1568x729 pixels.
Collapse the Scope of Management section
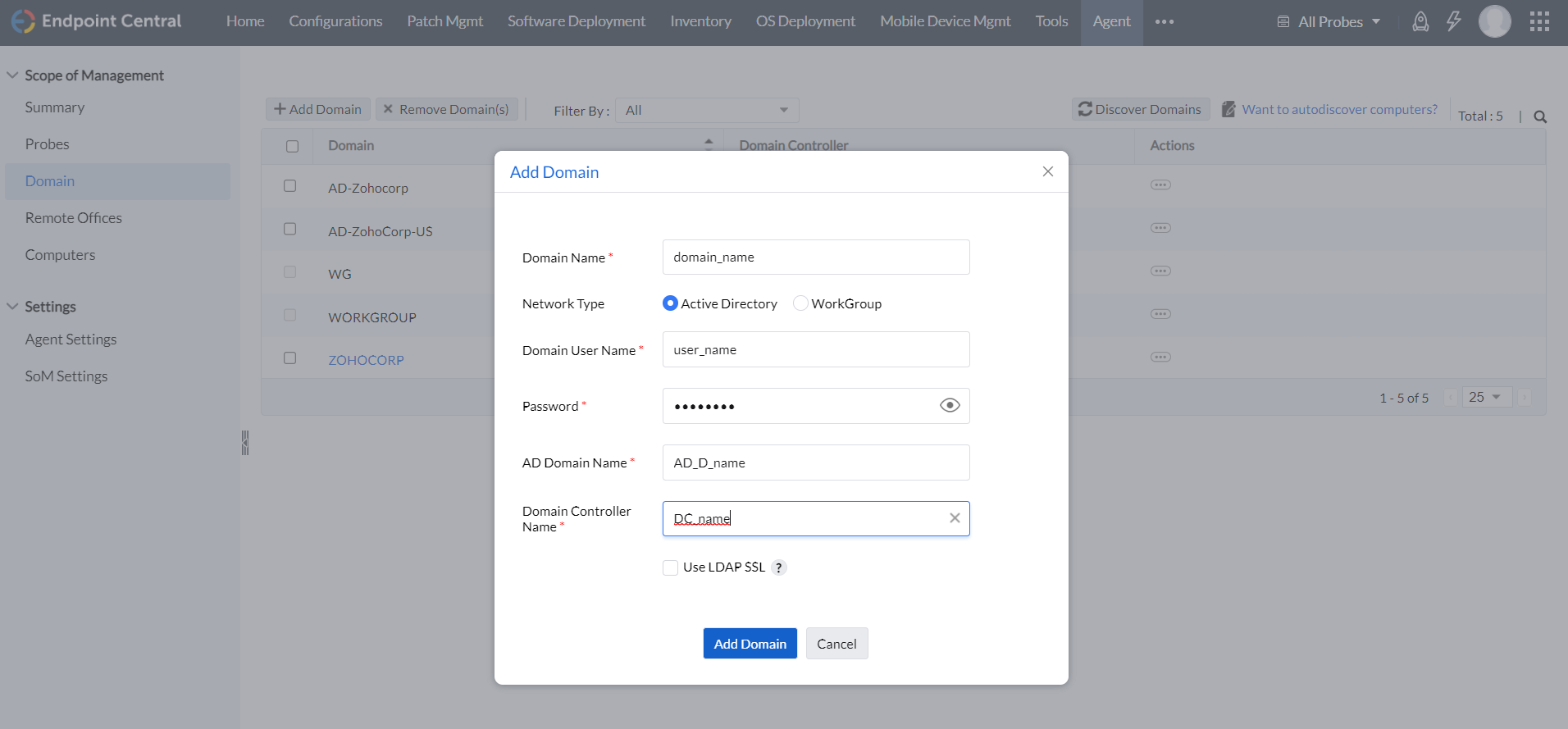[12, 75]
